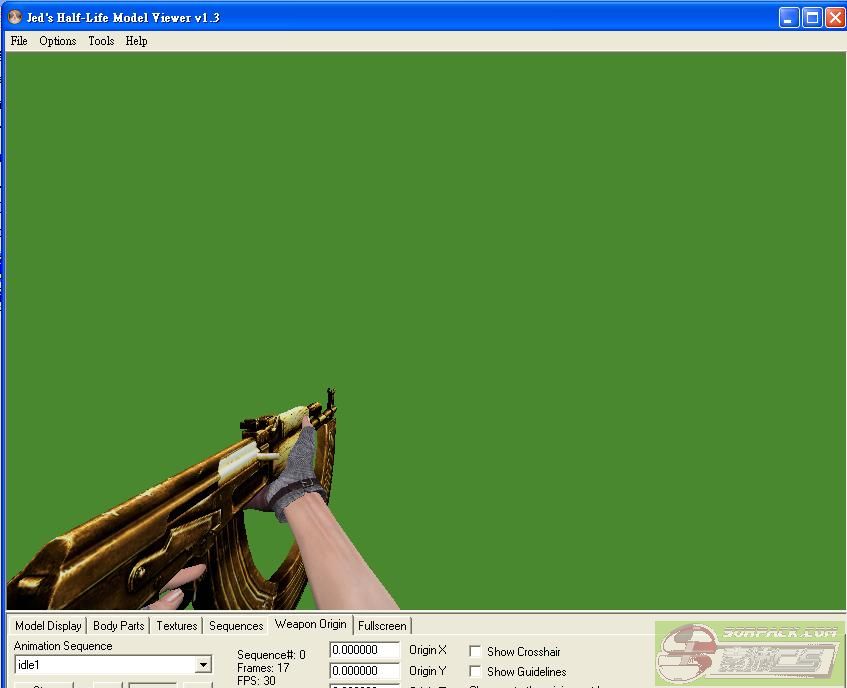This screenshot has height=688, width=847.
Task: Enable the Show Guidelines checkbox
Action: pyautogui.click(x=475, y=672)
